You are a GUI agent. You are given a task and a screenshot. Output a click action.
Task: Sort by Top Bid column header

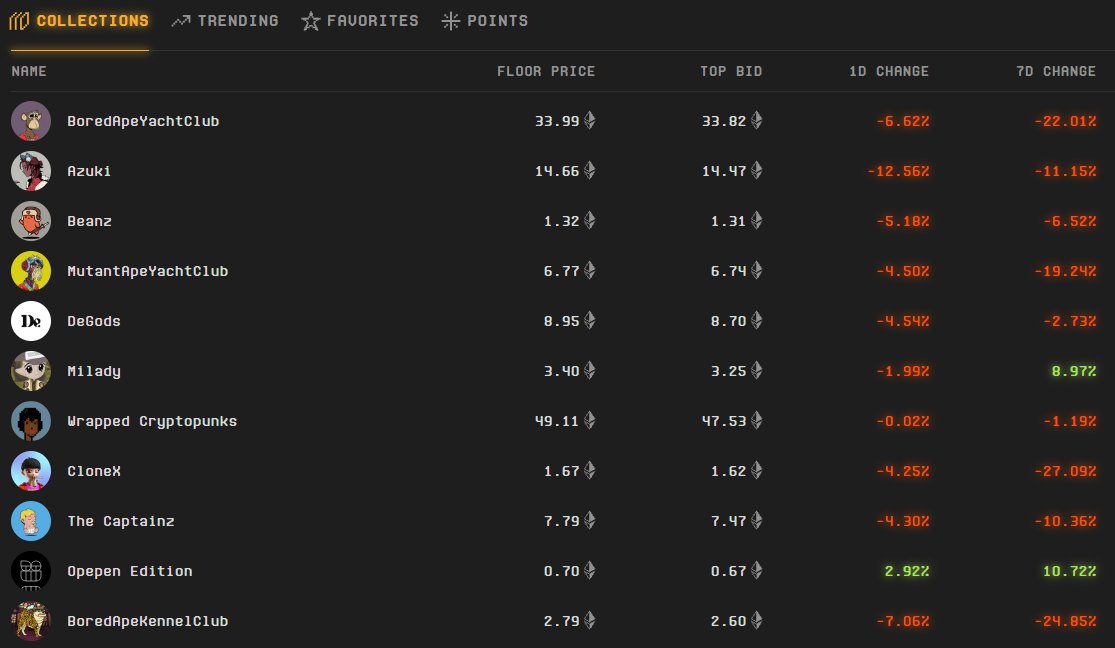[730, 71]
